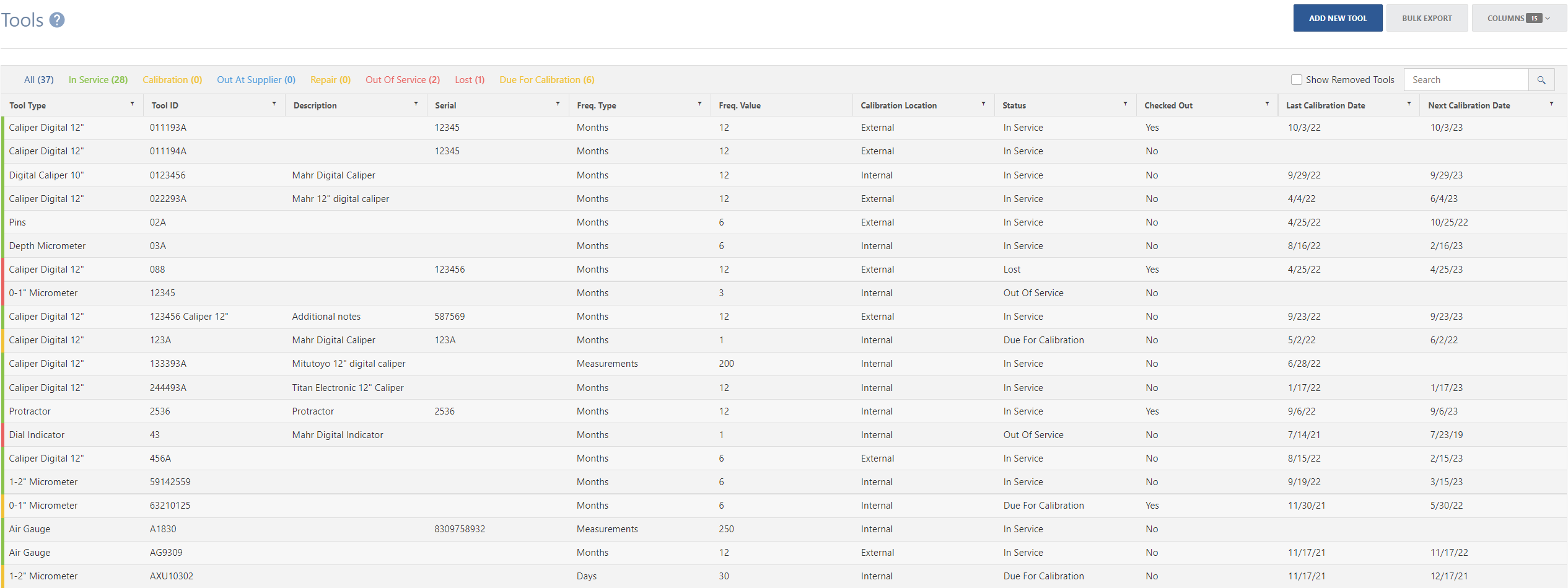Switch to the Due For Calibration (6) tab
Viewport: 1568px width, 588px height.
click(546, 79)
